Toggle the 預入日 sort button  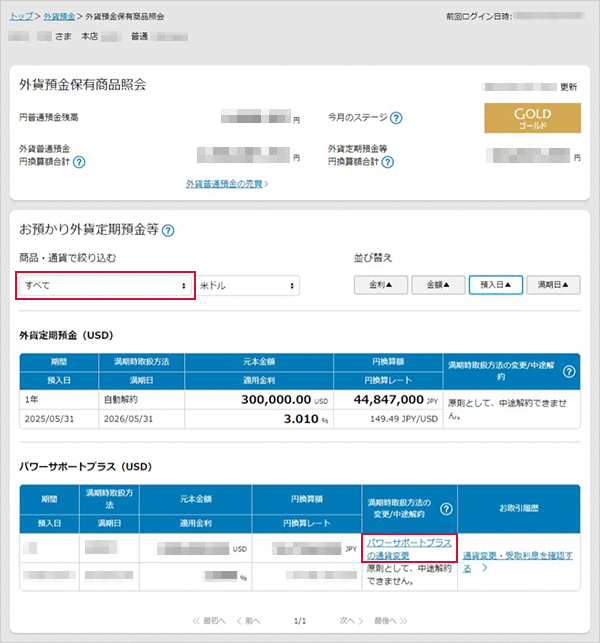(x=495, y=285)
